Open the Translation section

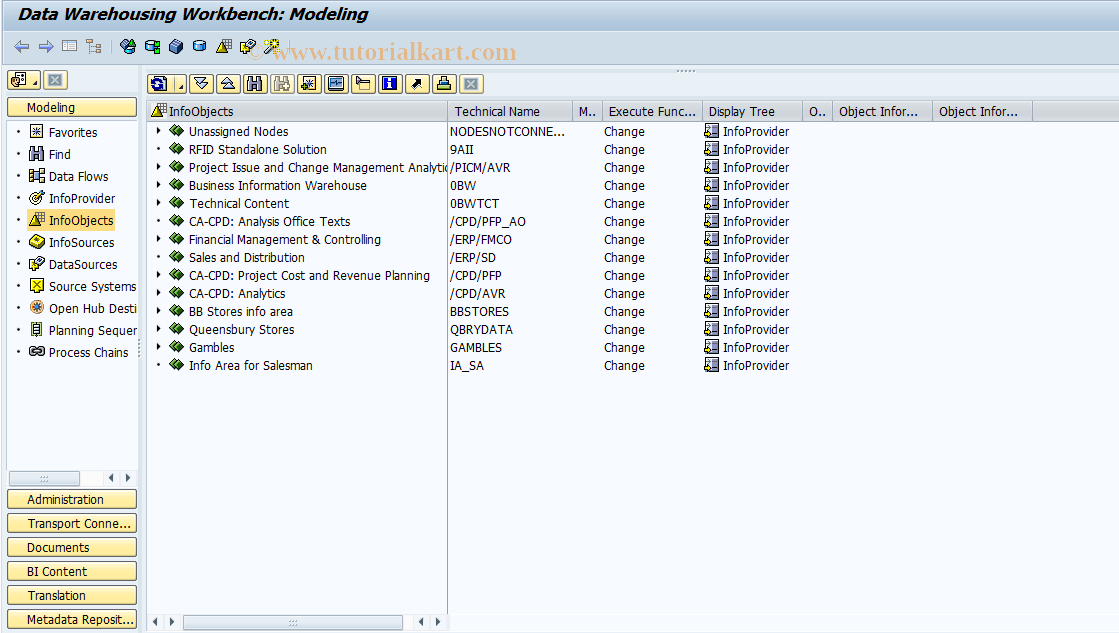(x=71, y=595)
